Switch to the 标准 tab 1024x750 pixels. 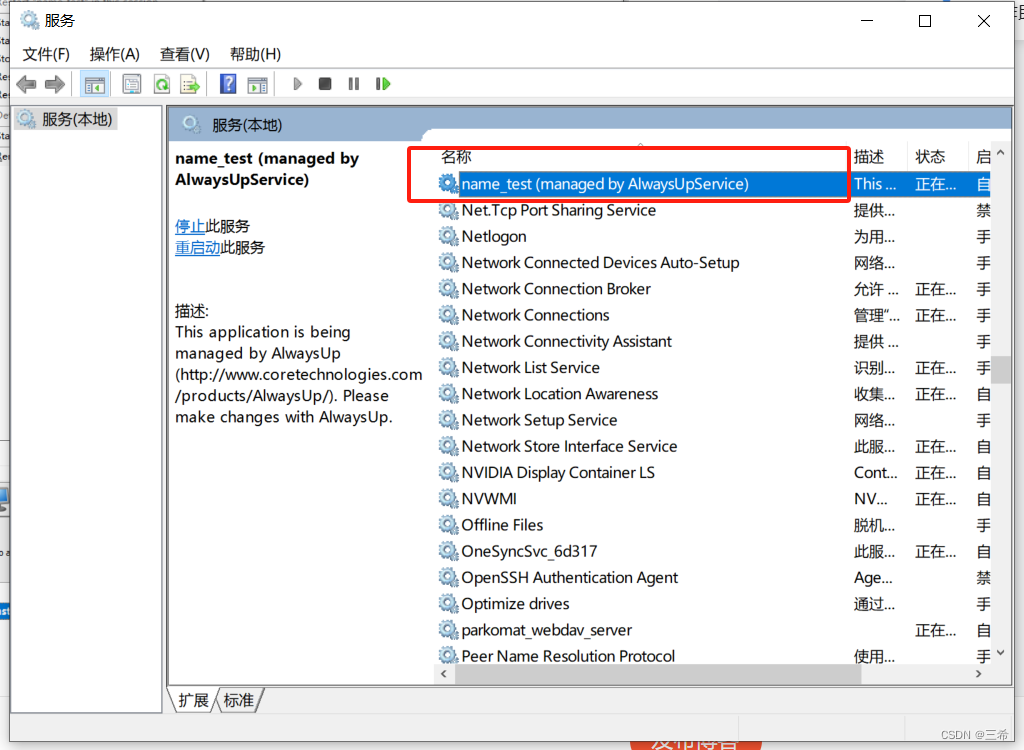click(x=238, y=700)
